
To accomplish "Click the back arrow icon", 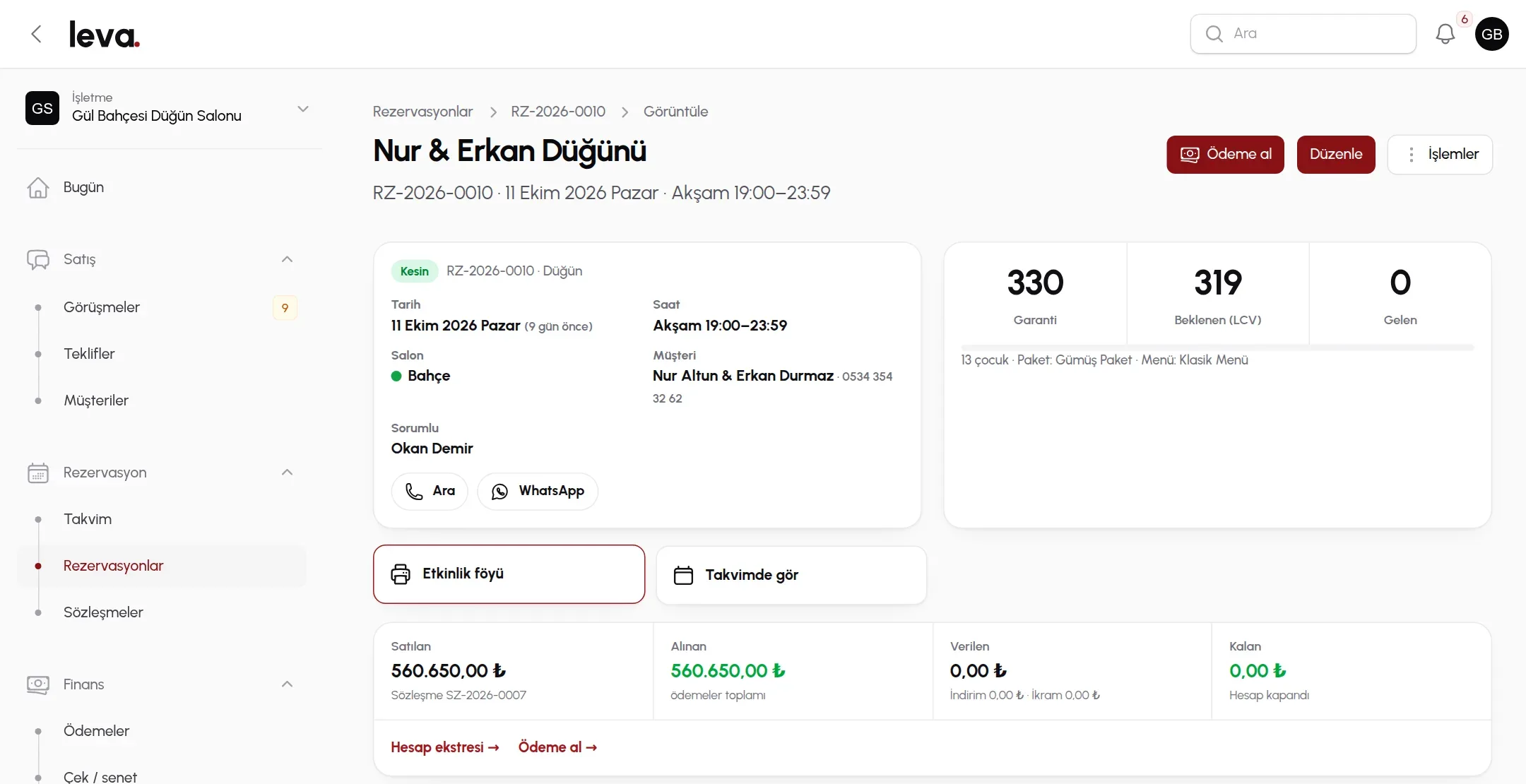I will [36, 34].
